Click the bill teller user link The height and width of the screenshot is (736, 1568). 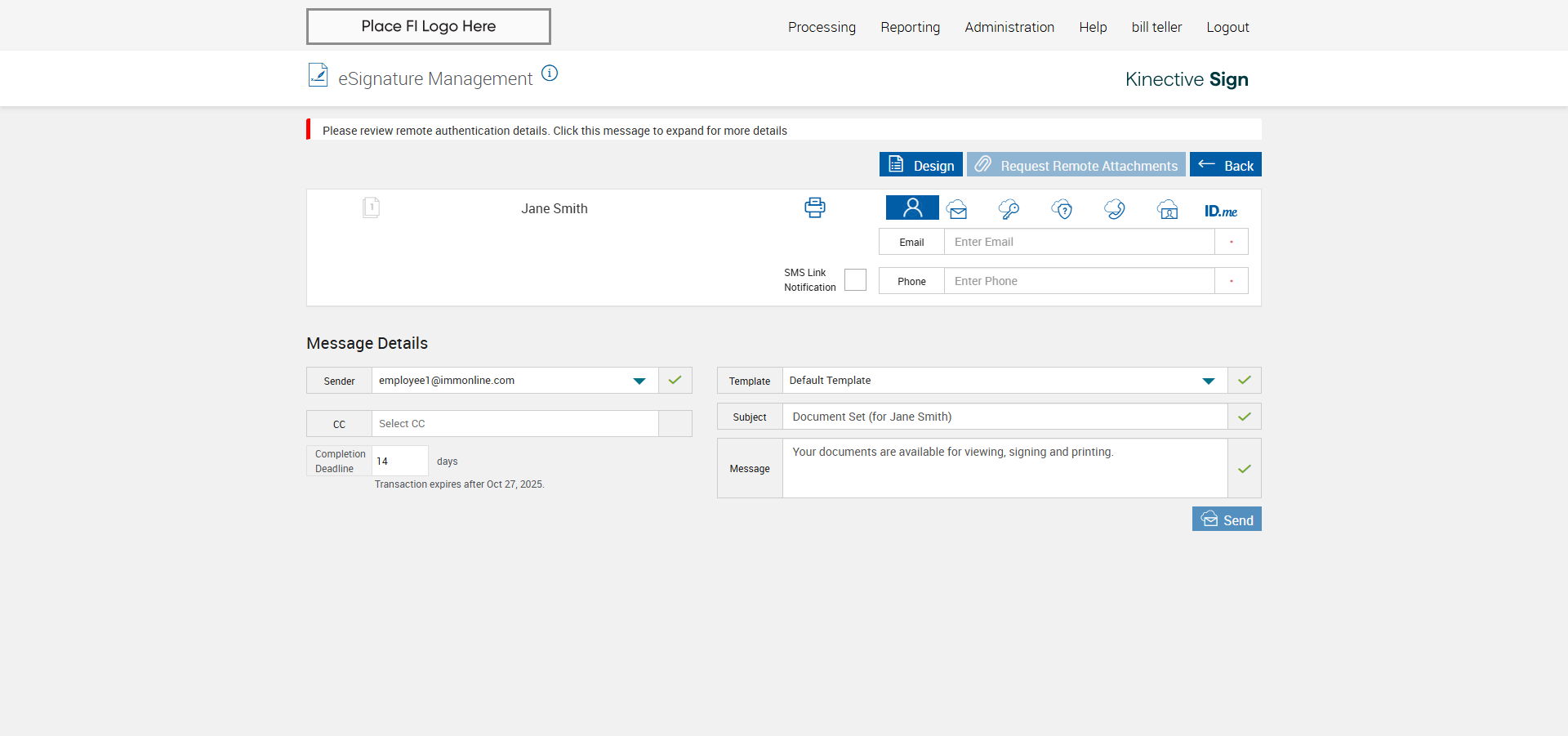pos(1156,27)
